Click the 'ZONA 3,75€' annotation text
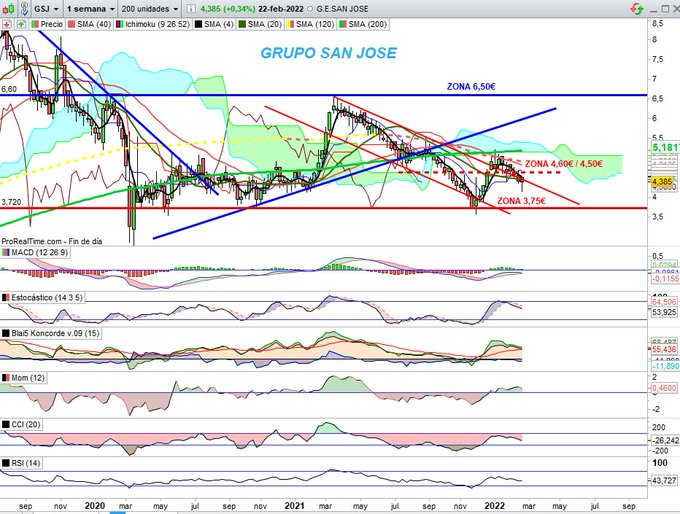Viewport: 680px width, 514px height. [521, 201]
